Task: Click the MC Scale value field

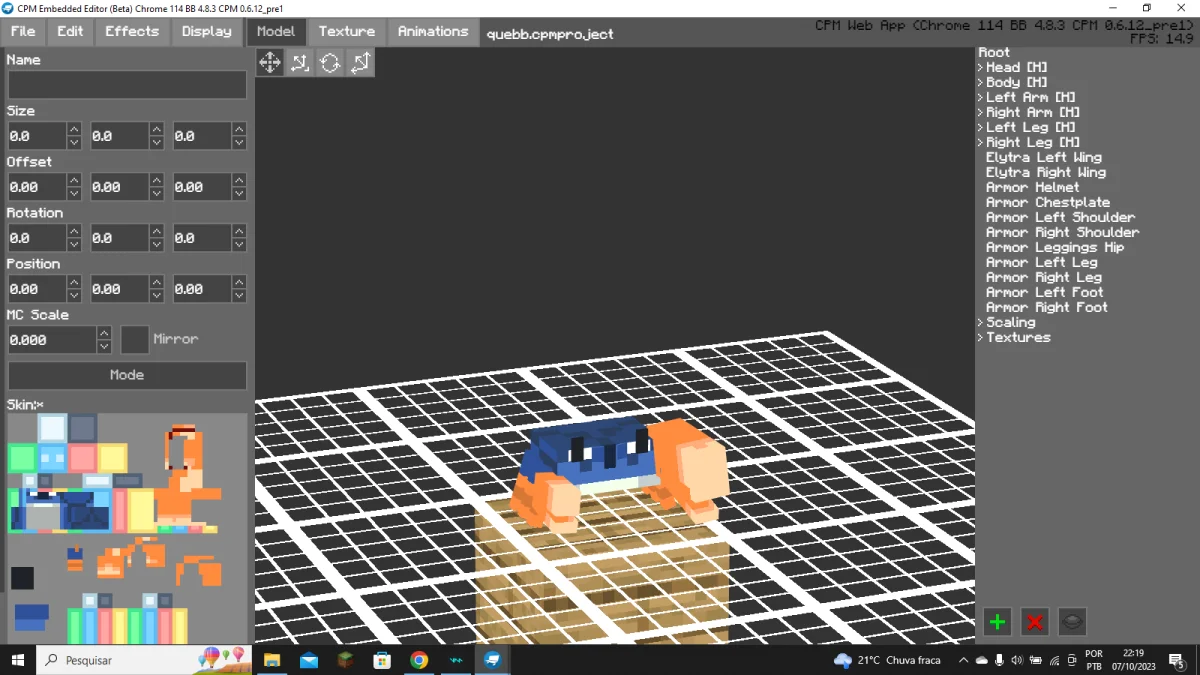Action: click(52, 340)
